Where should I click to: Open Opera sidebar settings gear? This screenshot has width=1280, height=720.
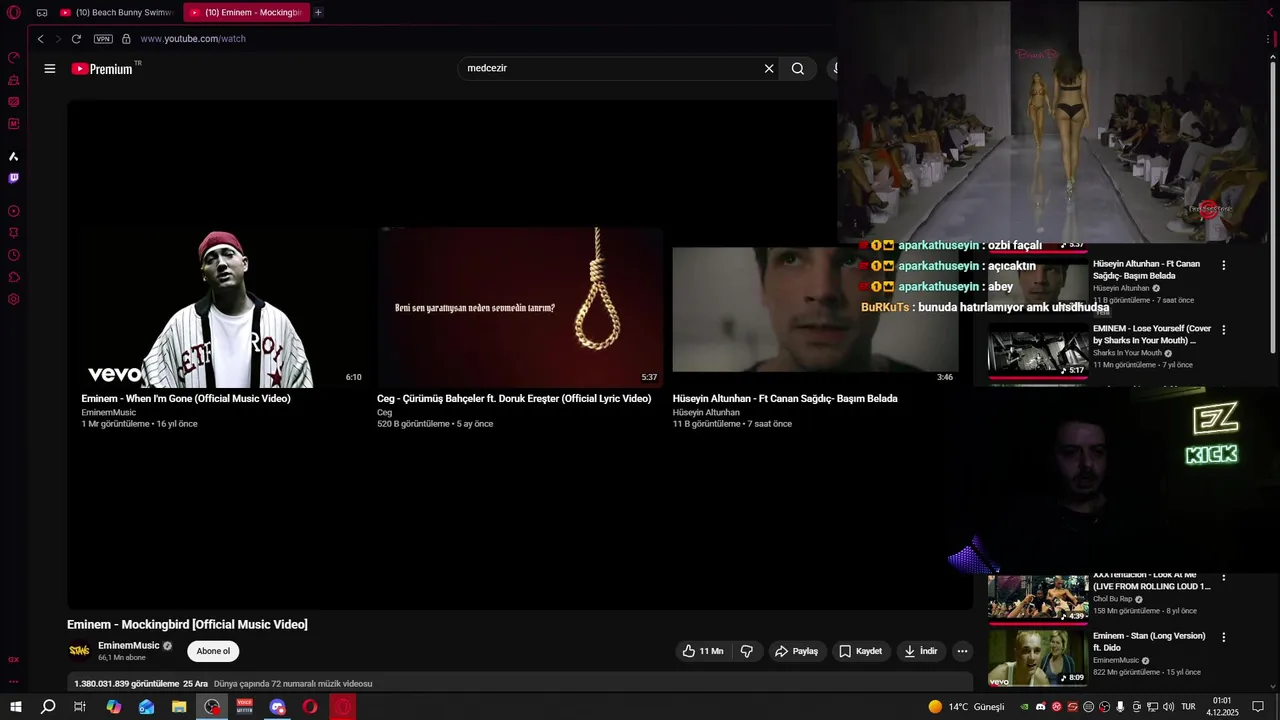pos(14,299)
